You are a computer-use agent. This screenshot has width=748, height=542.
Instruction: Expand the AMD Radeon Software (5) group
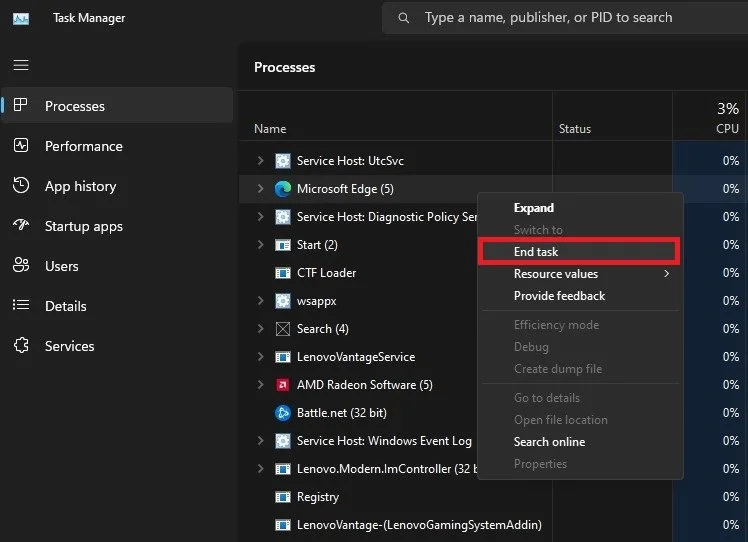tap(260, 384)
